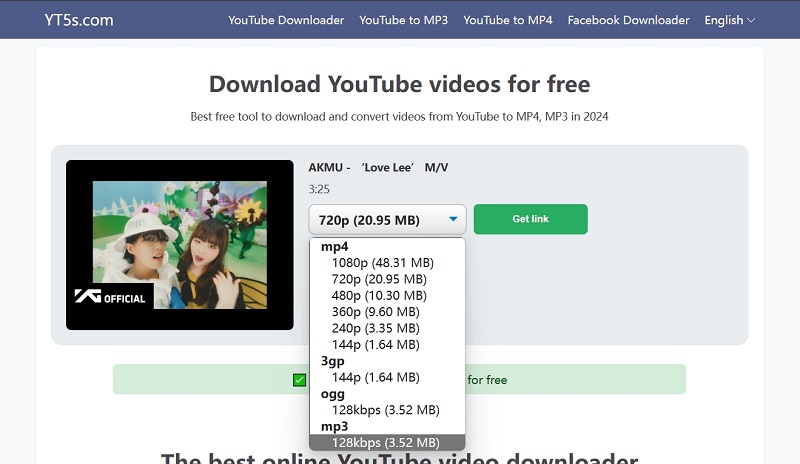Click the 3gp group header in list
The image size is (800, 464).
(x=333, y=361)
